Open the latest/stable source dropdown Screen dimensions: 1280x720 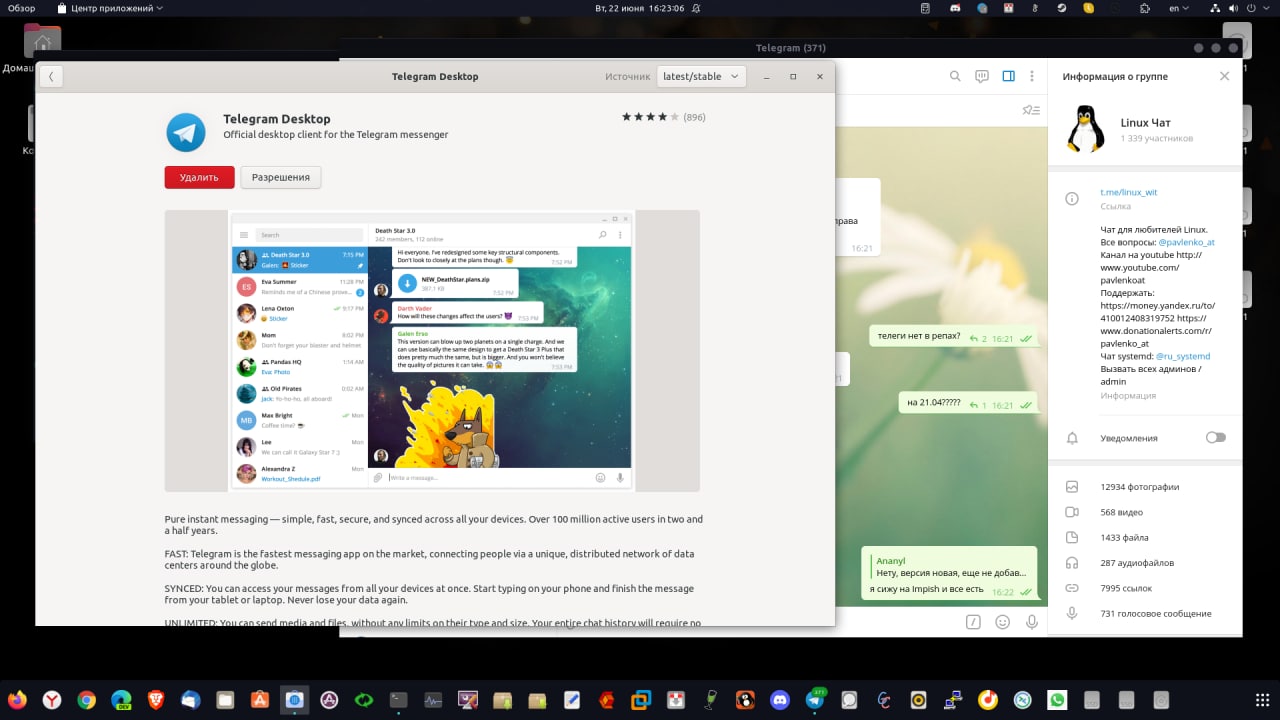pyautogui.click(x=701, y=76)
